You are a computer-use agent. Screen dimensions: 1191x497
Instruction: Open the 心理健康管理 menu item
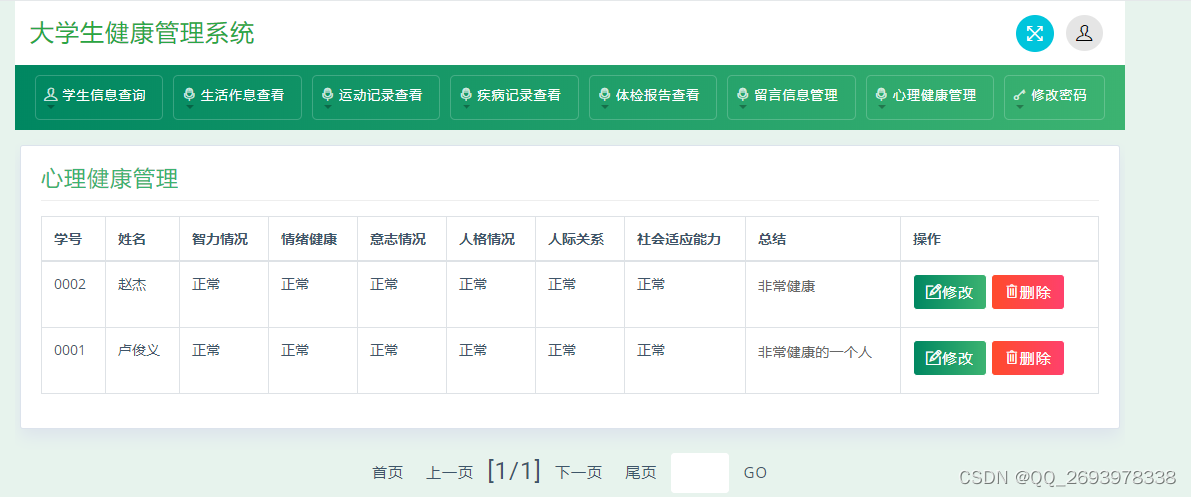coord(930,97)
